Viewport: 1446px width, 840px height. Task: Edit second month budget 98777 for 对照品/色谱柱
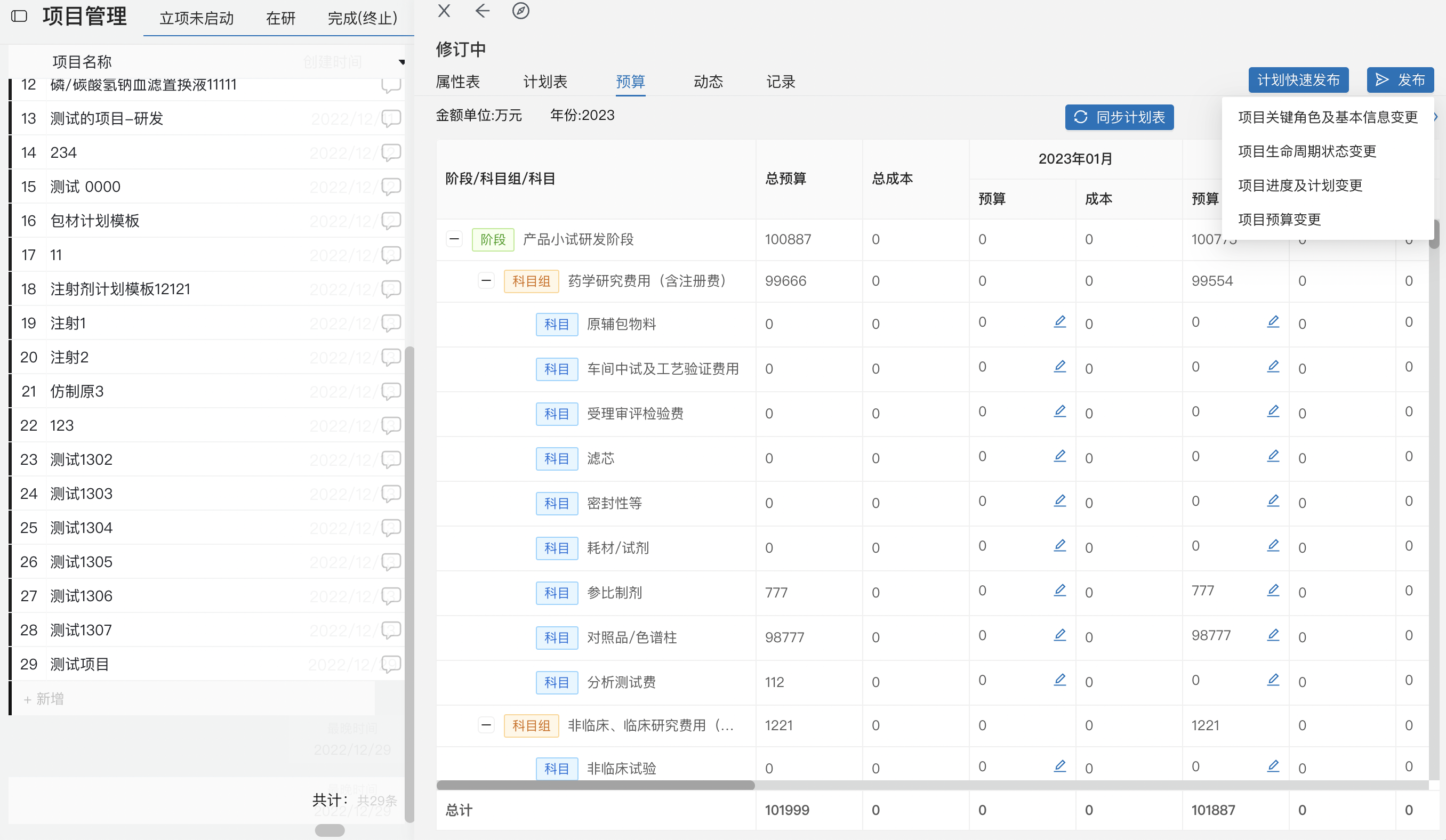(x=1273, y=635)
